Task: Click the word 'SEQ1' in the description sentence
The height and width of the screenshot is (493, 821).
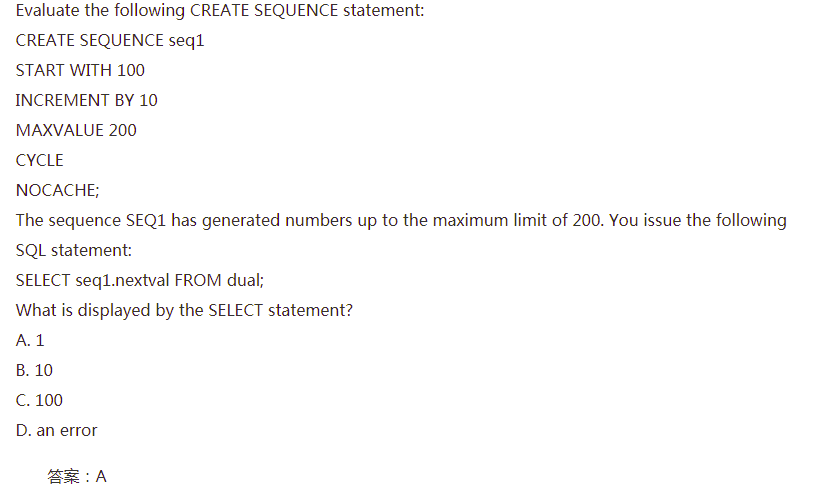Action: tap(146, 220)
